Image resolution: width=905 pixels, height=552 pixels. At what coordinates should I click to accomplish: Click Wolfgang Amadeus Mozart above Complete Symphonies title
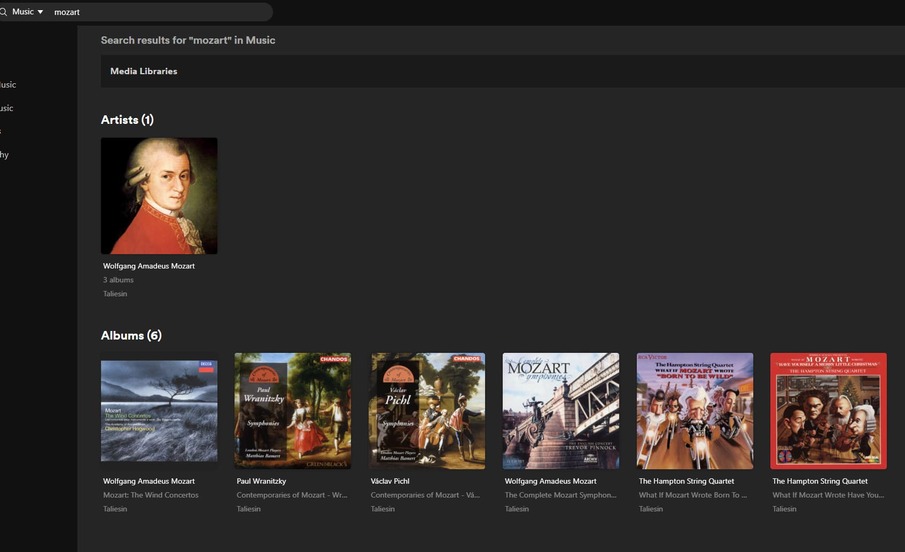click(x=551, y=481)
